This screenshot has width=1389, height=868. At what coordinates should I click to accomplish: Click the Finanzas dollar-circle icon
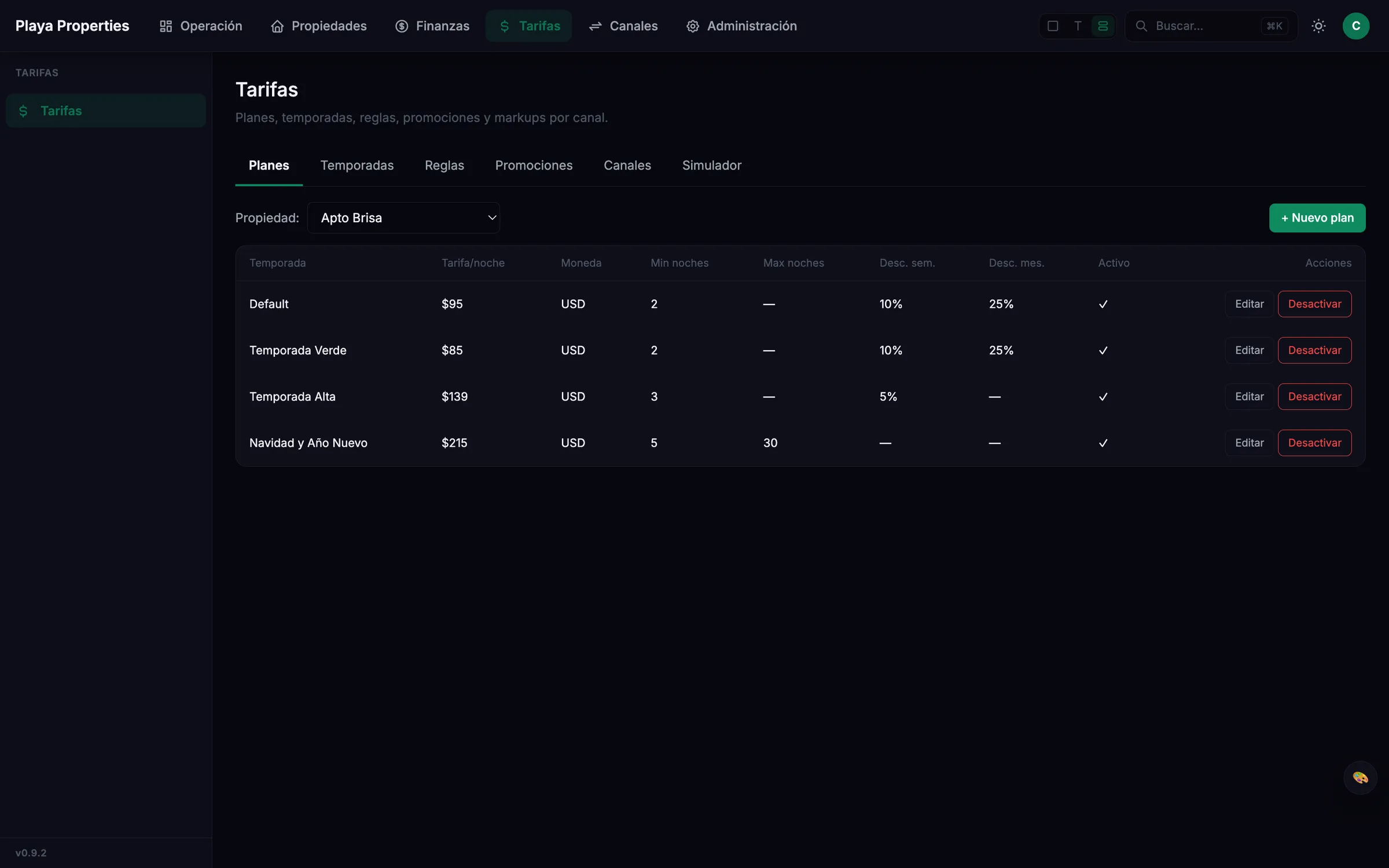402,26
